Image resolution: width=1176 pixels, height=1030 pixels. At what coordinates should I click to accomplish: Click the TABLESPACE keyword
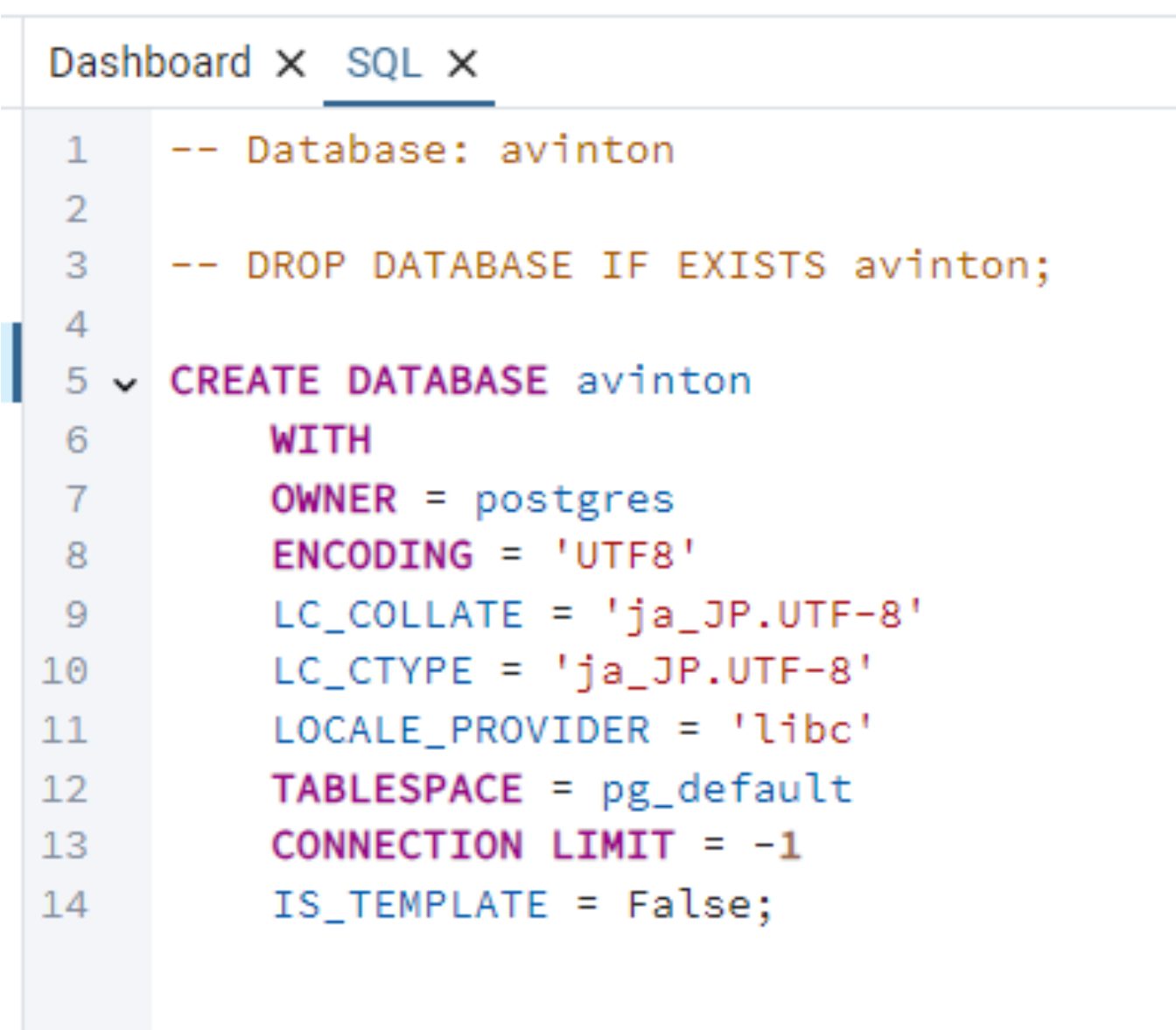397,788
